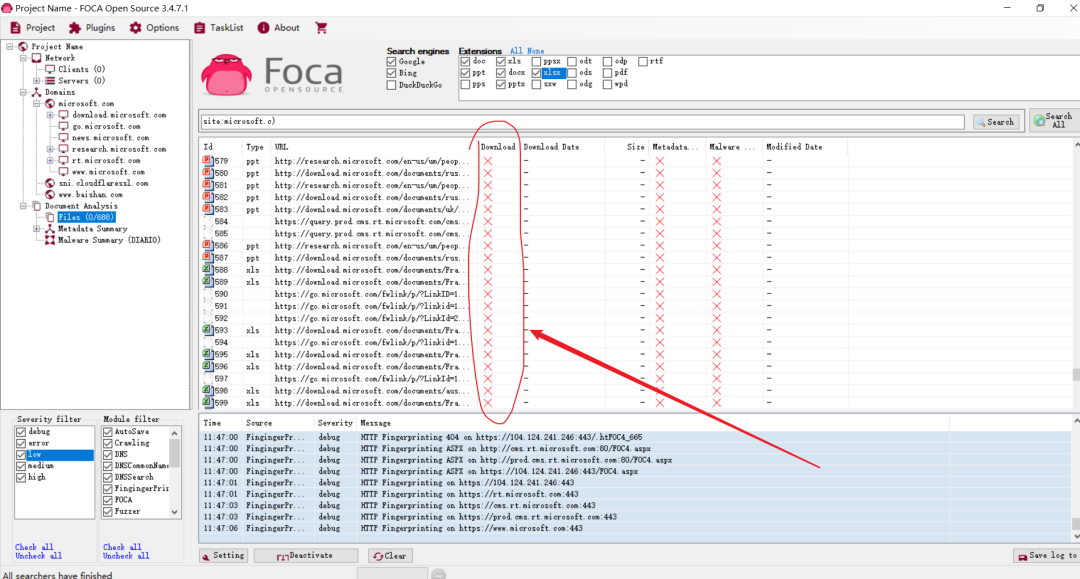Enable the rtf extension checkbox
This screenshot has height=579, width=1080.
tap(643, 61)
